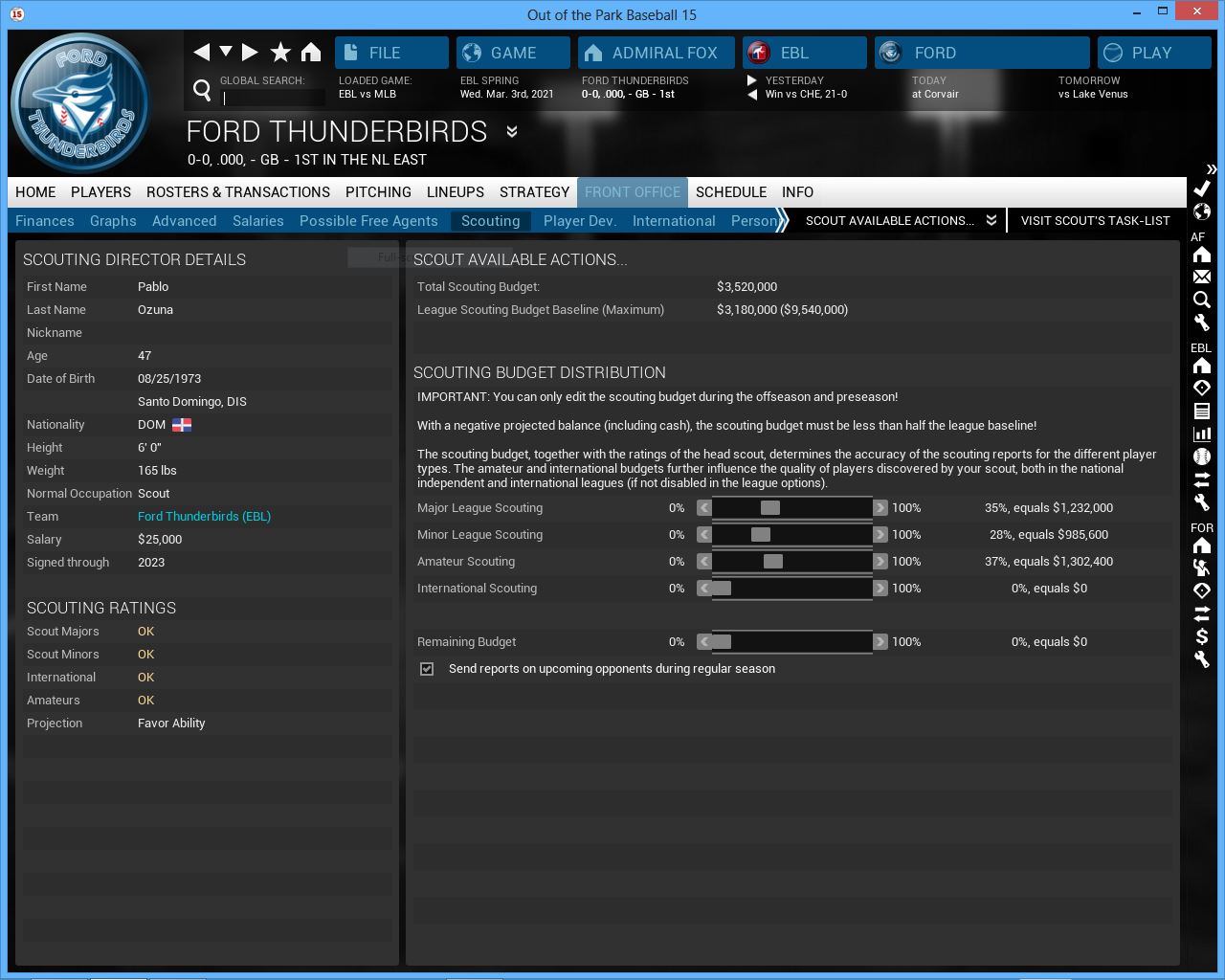The width and height of the screenshot is (1225, 980).
Task: Click the back navigation arrow
Action: [201, 53]
